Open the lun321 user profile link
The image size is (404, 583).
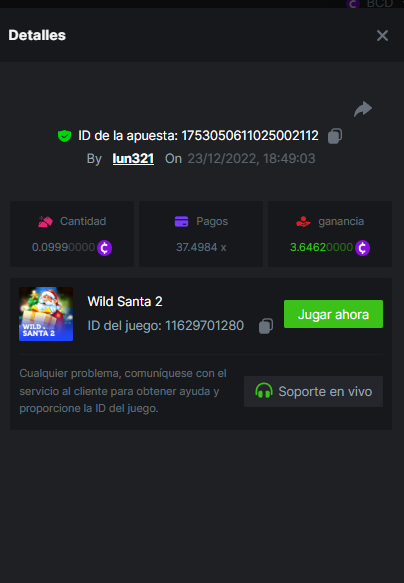pos(133,158)
